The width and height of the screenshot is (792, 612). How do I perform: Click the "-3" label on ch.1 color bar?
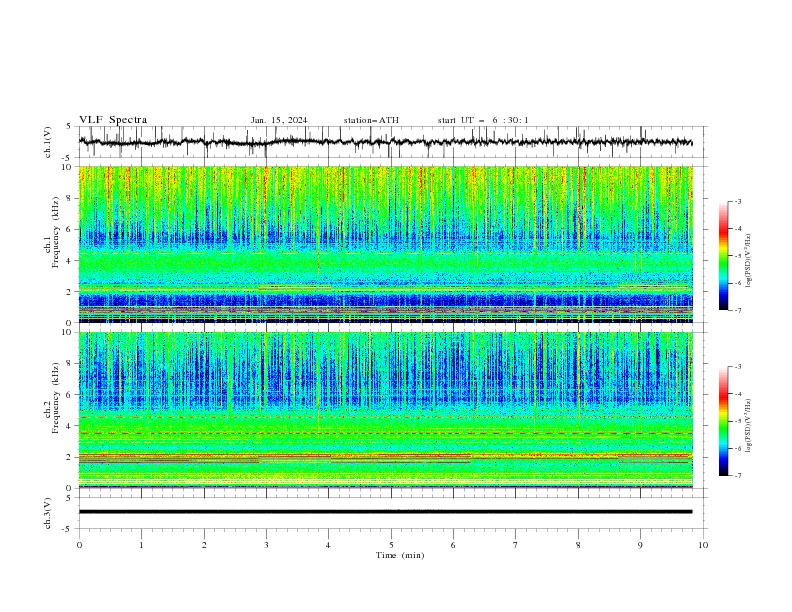click(x=738, y=201)
